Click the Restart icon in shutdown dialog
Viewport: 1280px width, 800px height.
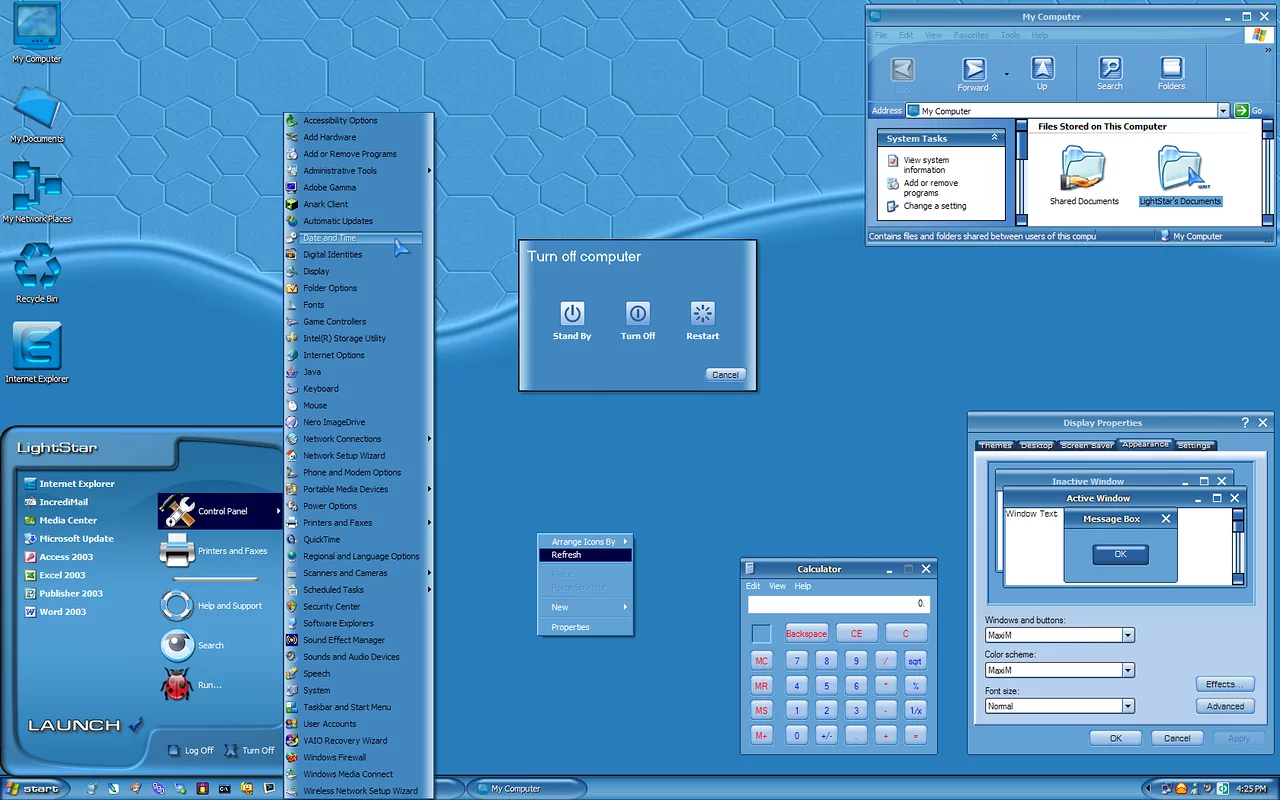pyautogui.click(x=703, y=314)
